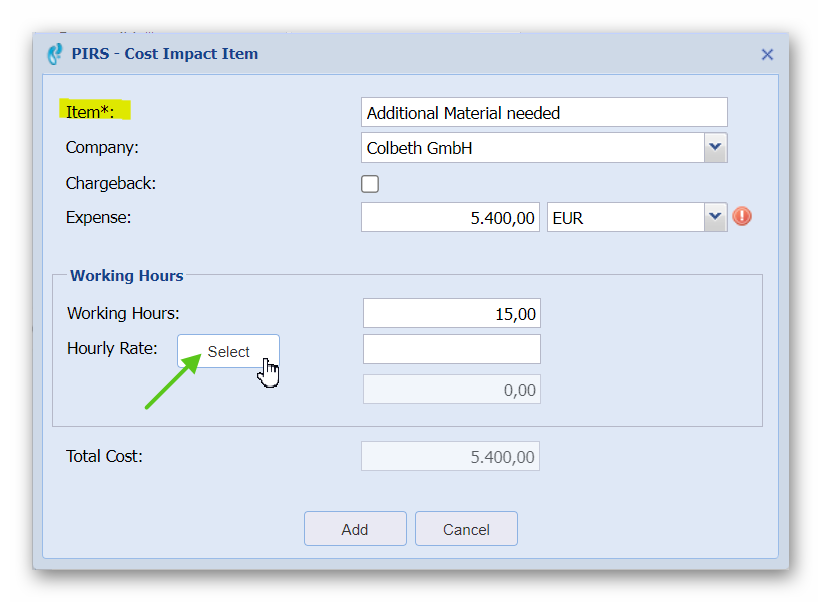Screen dimensions: 821x602
Task: Click the highlighted Item* label
Action: [x=90, y=112]
